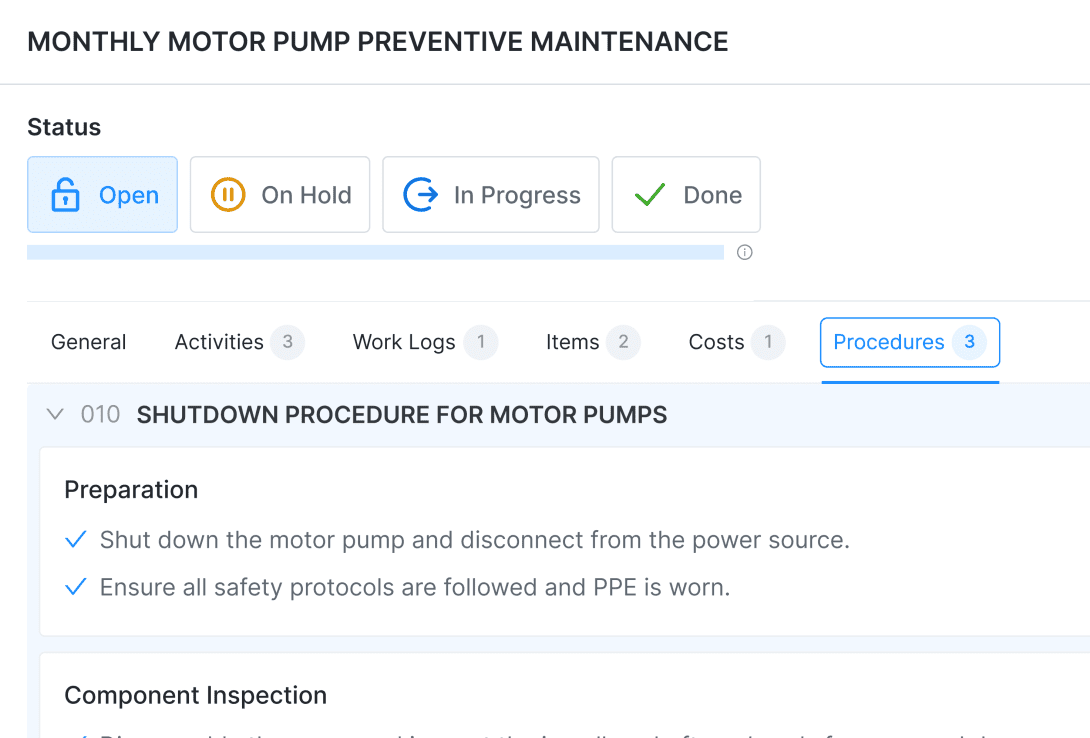
Task: Set status to In Progress
Action: click(491, 195)
